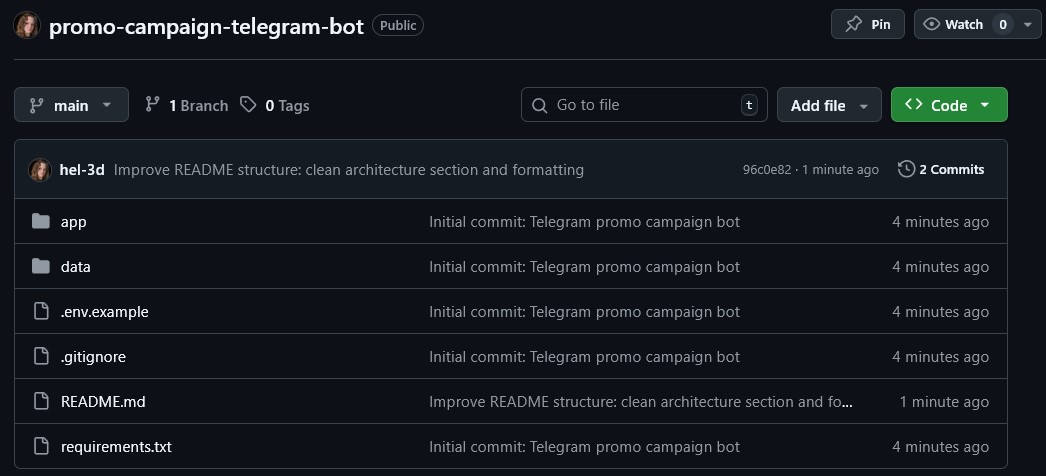The width and height of the screenshot is (1046, 476).
Task: Open the .gitignore file
Action: (93, 357)
